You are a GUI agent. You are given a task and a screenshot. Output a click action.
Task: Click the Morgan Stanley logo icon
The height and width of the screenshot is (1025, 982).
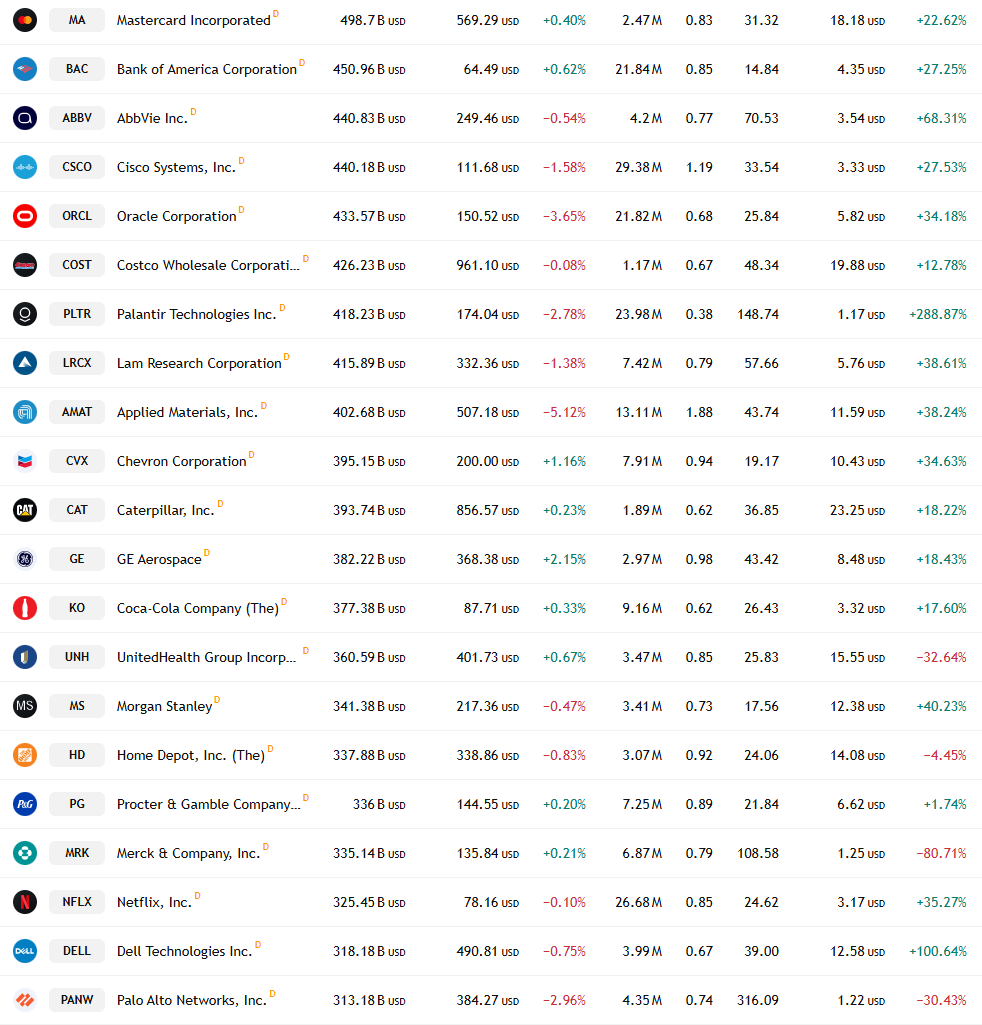coord(25,707)
